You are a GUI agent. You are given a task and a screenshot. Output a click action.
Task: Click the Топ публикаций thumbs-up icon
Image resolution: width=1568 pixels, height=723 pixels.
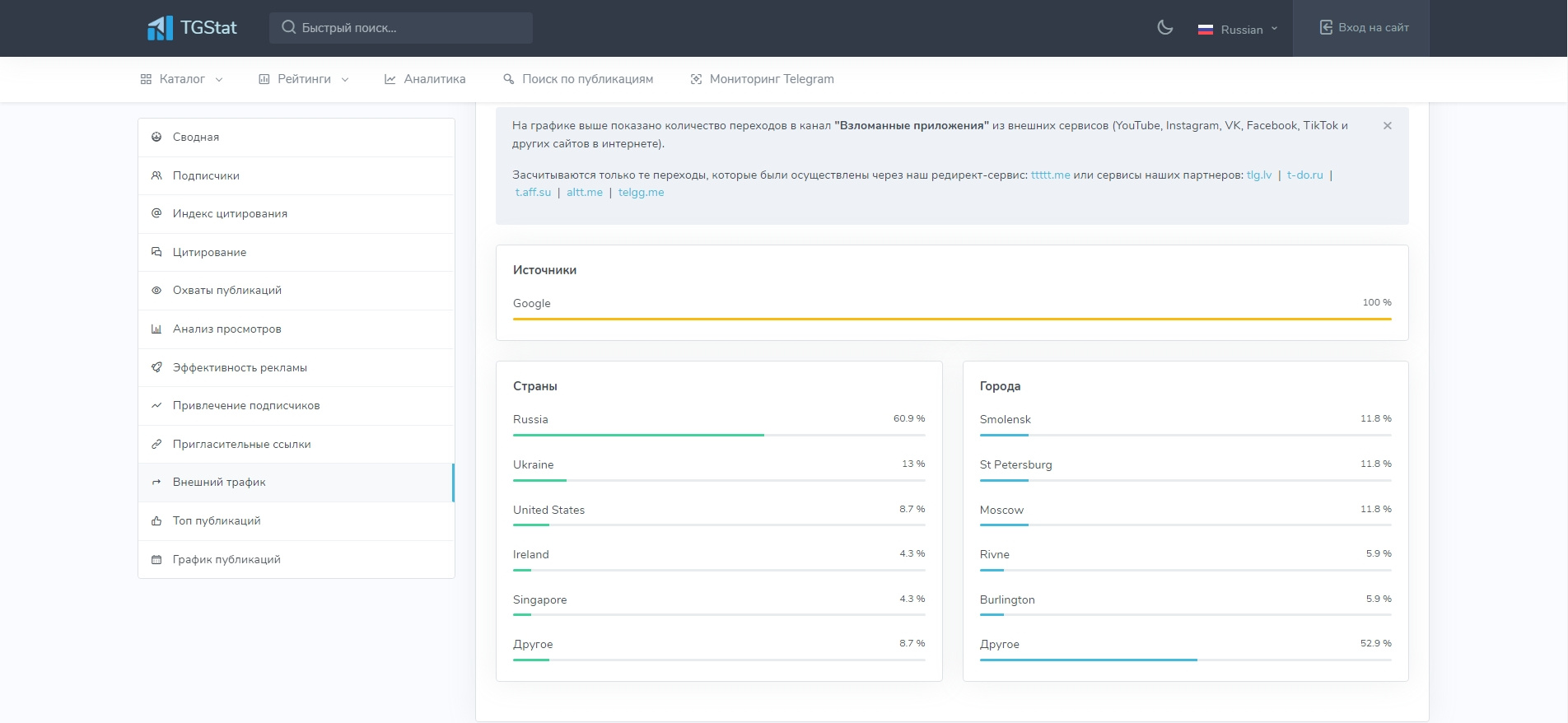point(156,520)
